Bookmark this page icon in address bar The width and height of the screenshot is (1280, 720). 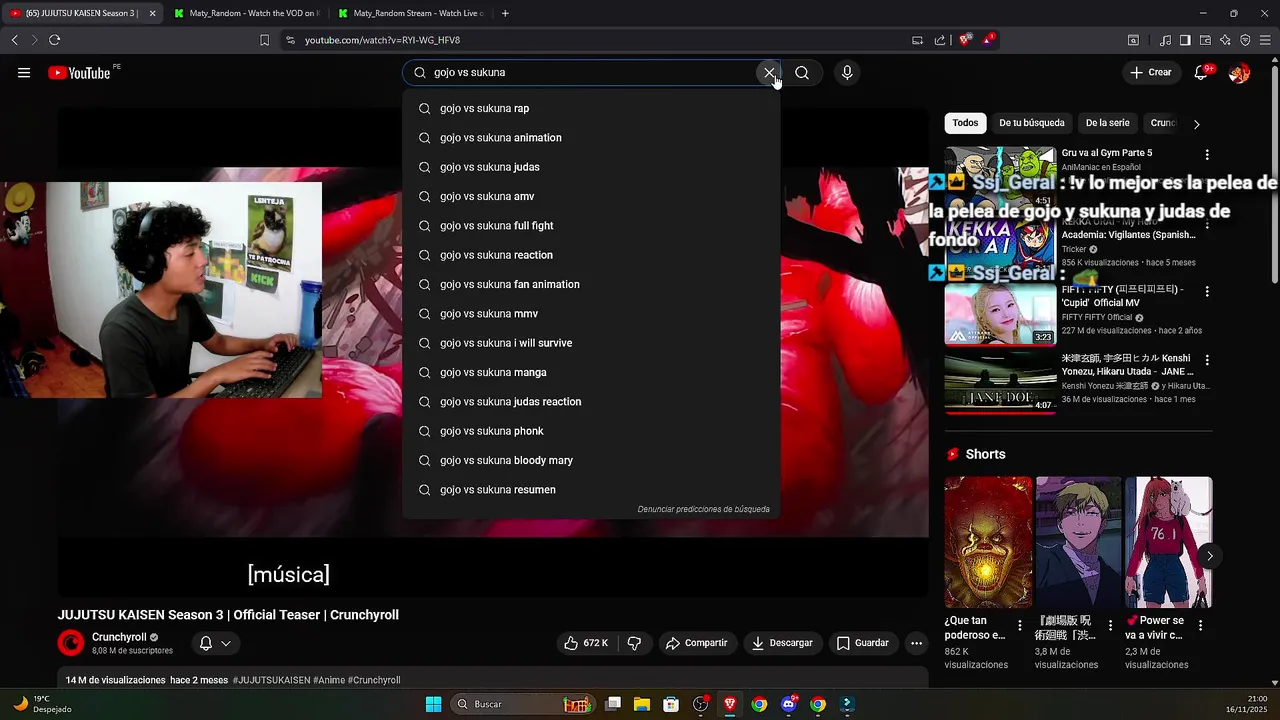[264, 40]
